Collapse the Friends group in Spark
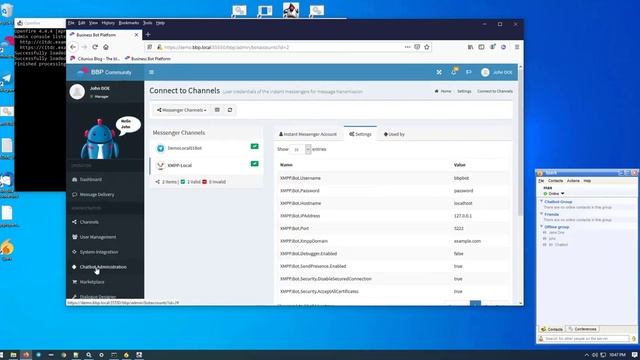The width and height of the screenshot is (640, 360). [x=542, y=214]
